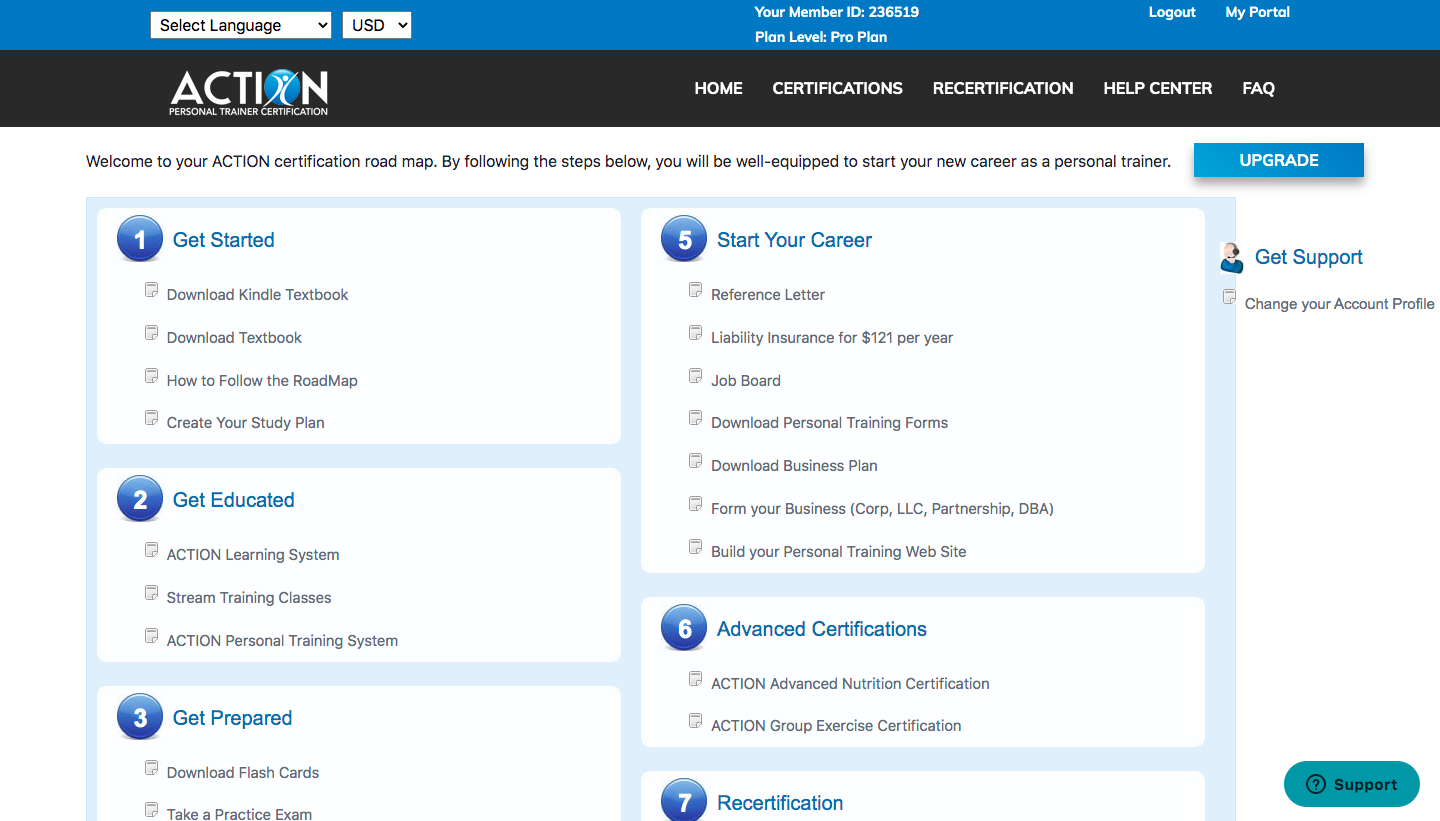Open Stream Training Classes link
The height and width of the screenshot is (821, 1440).
(249, 598)
